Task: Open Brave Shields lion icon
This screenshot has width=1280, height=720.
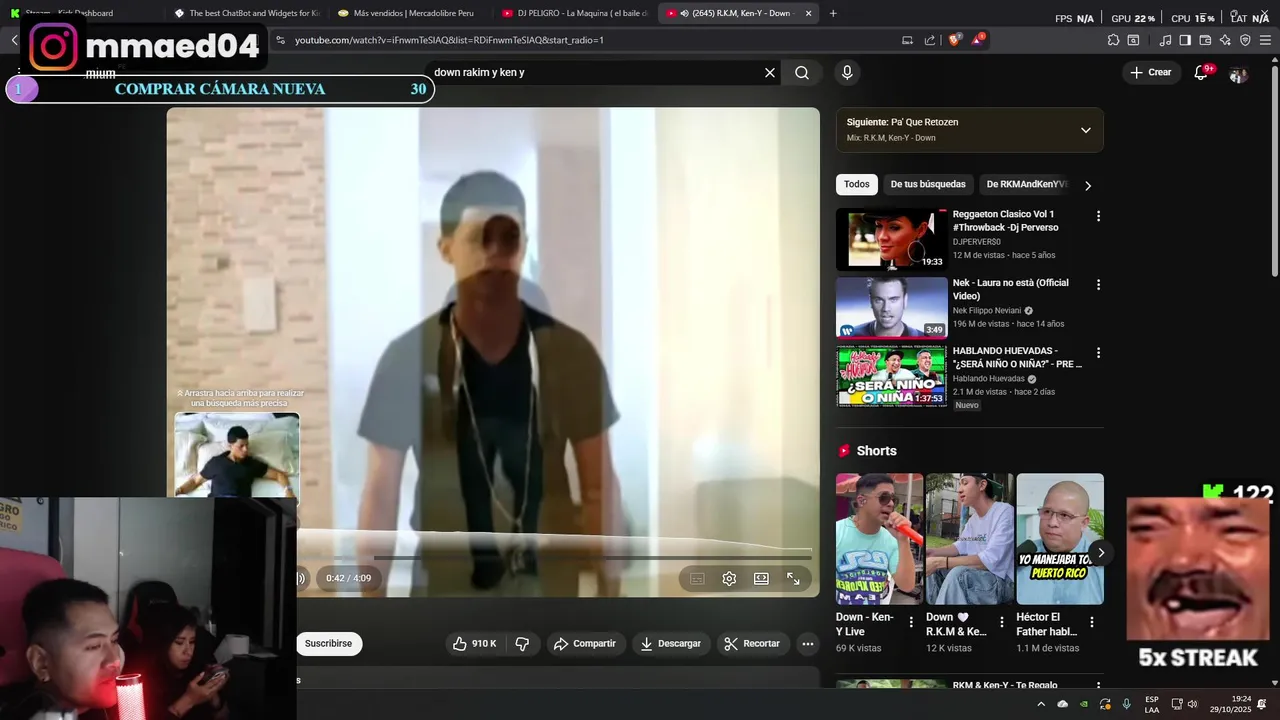Action: (954, 40)
